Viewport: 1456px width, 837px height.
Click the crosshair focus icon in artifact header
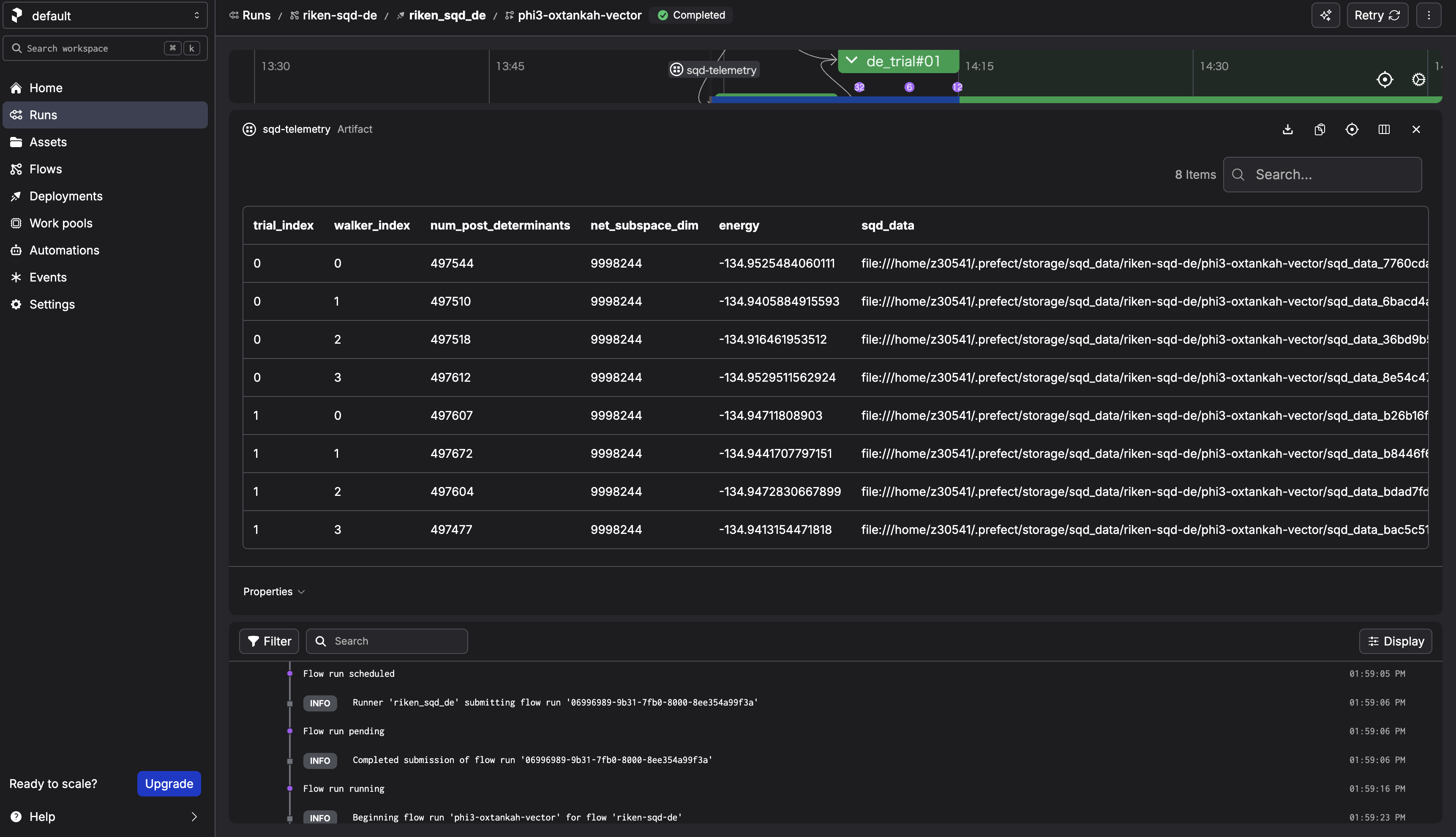click(x=1351, y=129)
